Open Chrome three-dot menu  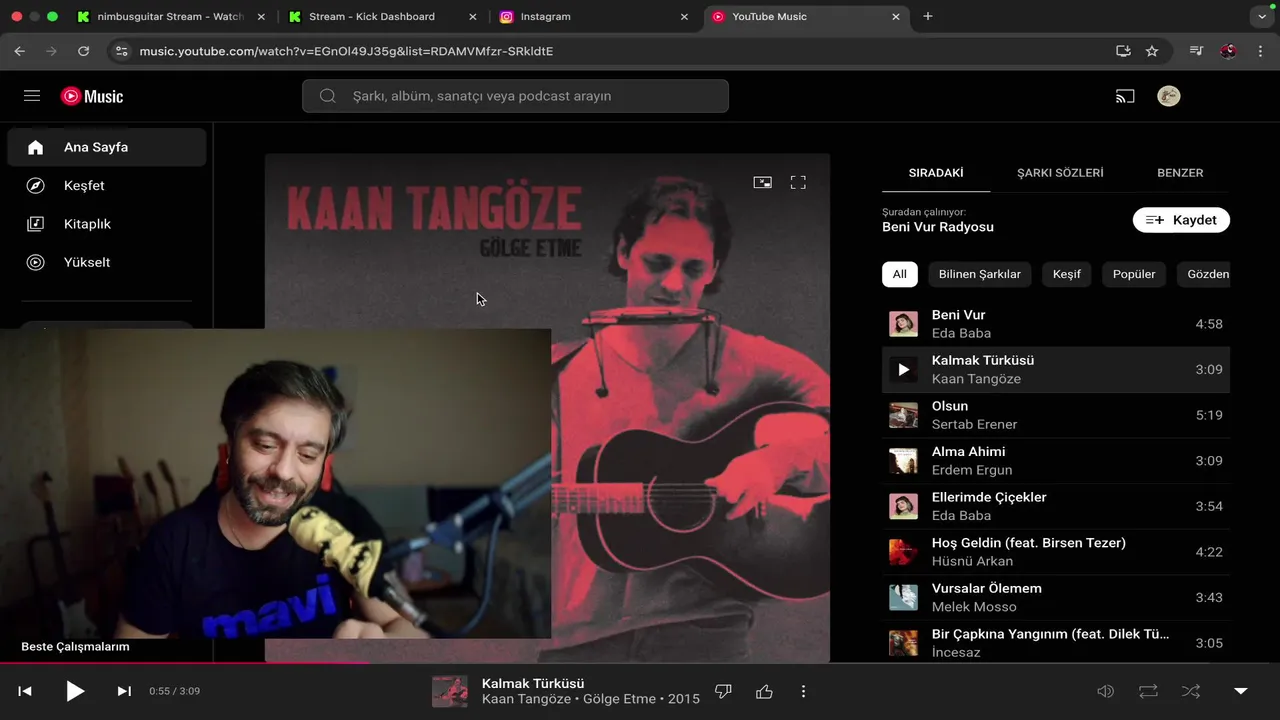tap(1259, 51)
